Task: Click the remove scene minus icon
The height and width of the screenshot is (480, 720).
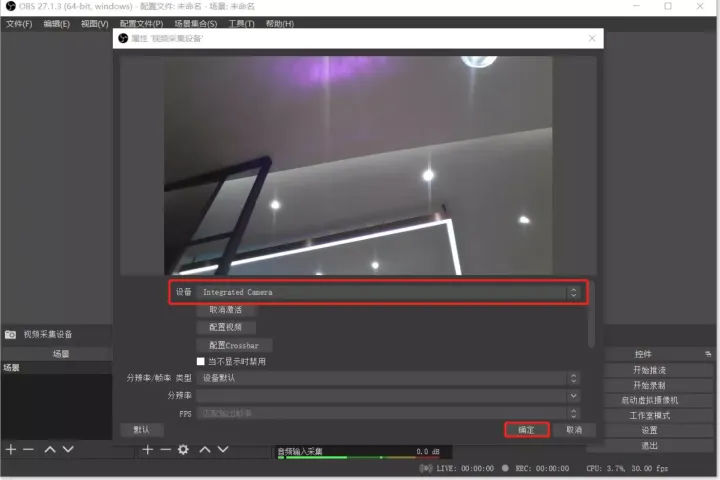Action: (28, 449)
